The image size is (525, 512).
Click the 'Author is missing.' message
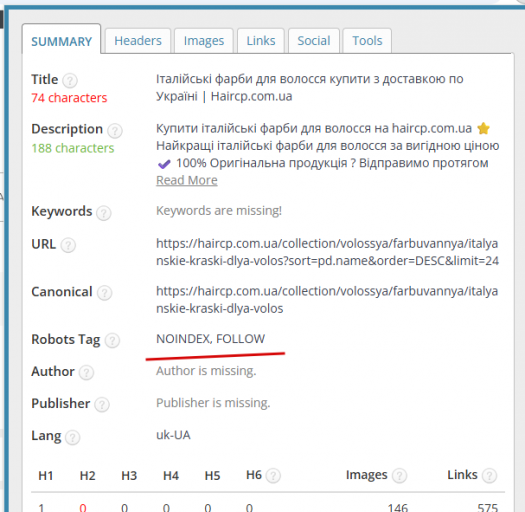pos(206,371)
